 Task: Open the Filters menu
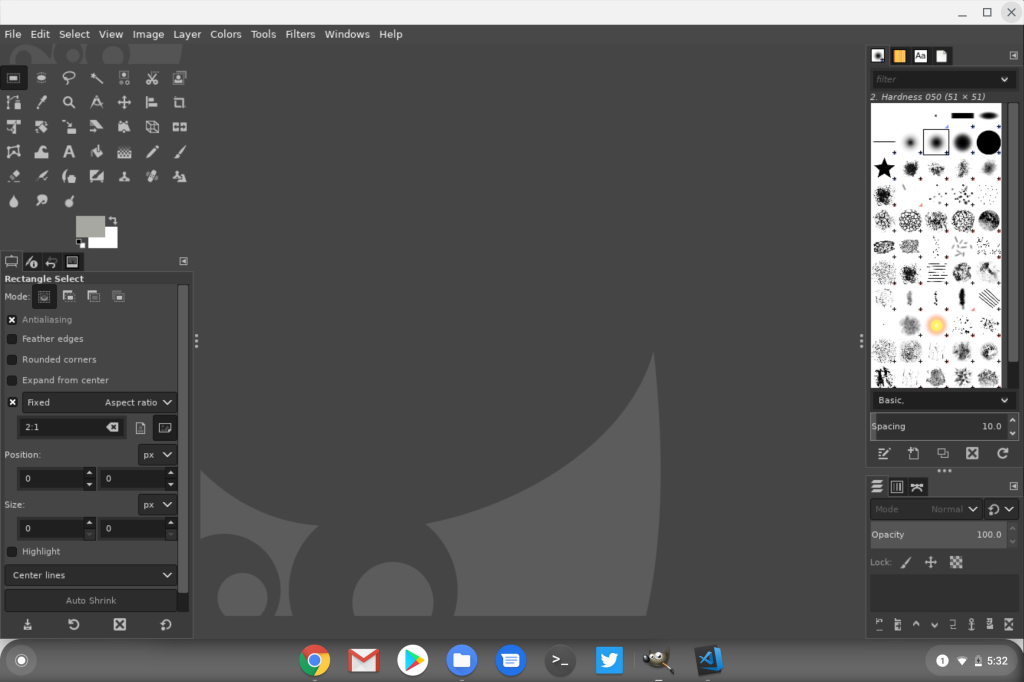coord(300,33)
